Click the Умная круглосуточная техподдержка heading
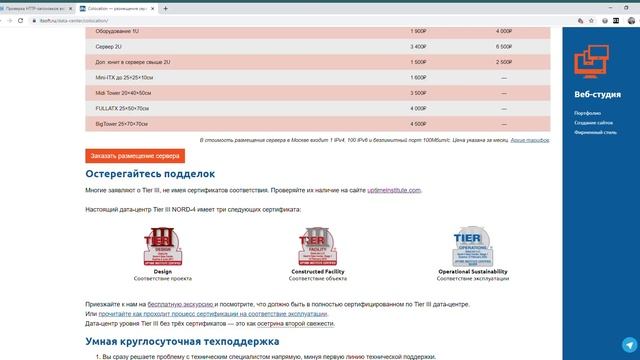 point(182,341)
